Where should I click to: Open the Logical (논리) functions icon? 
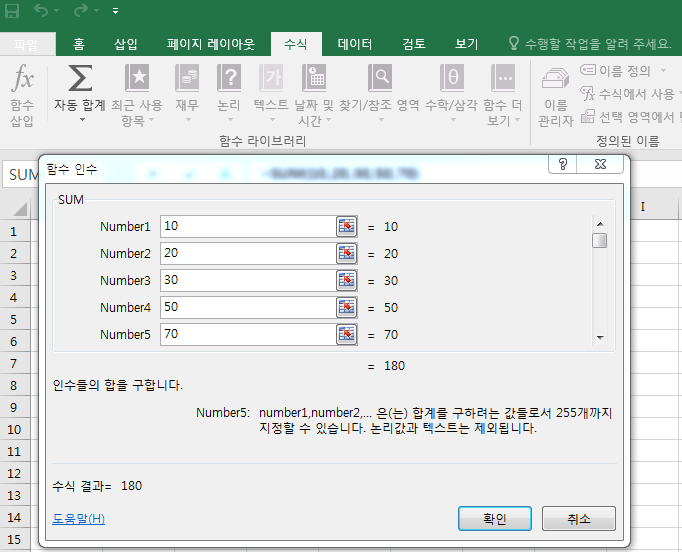pos(229,78)
